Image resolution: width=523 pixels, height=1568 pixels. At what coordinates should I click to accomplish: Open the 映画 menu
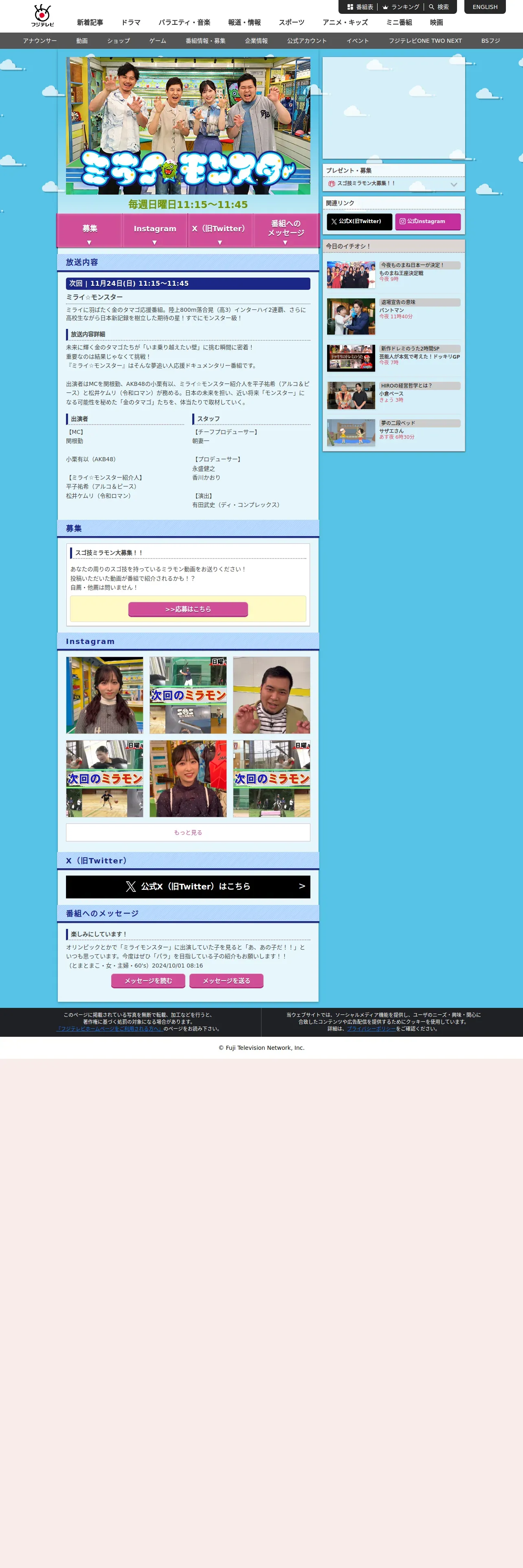coord(437,22)
